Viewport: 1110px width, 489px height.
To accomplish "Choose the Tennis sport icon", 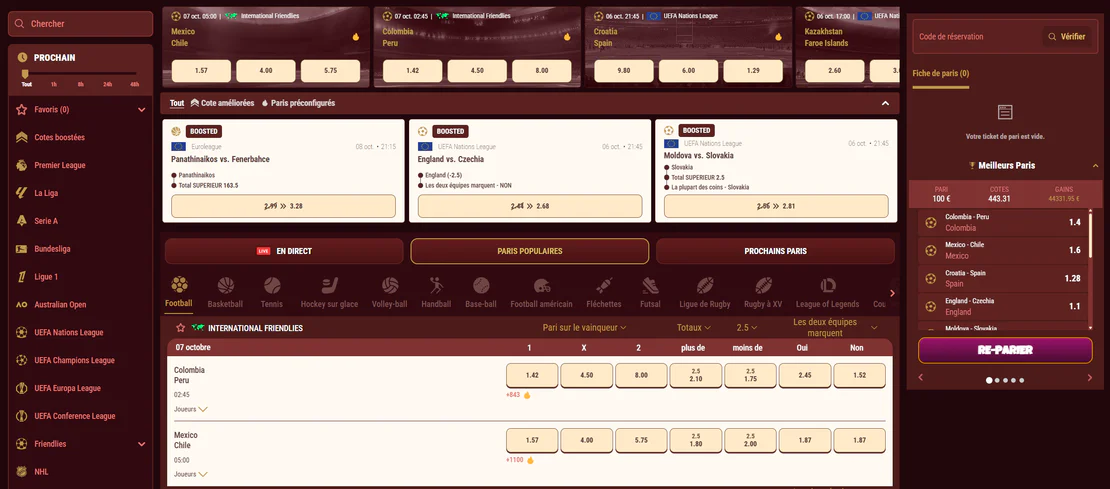I will point(272,285).
